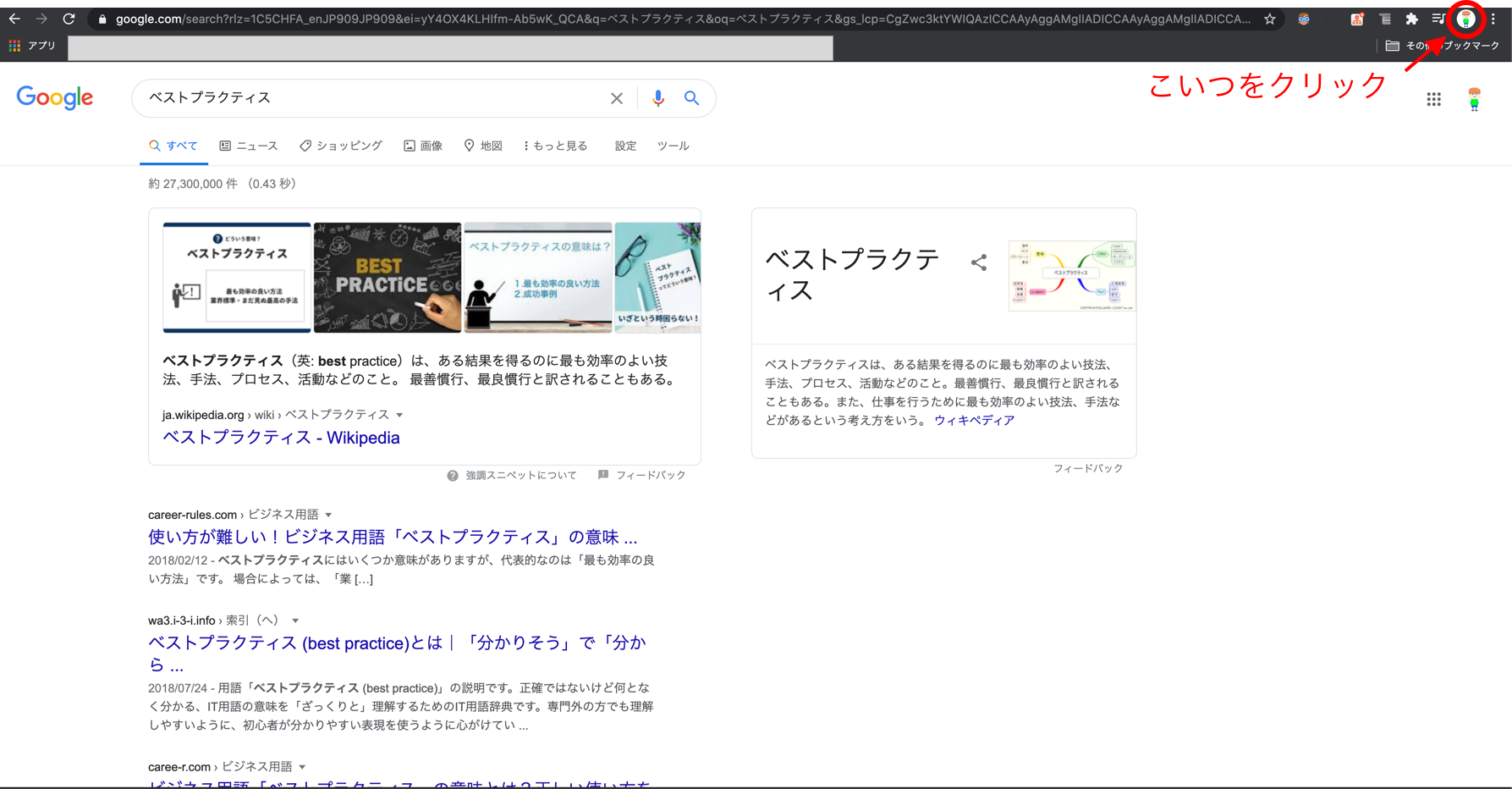The width and height of the screenshot is (1512, 789).
Task: Click the 強調スニペットについて question mark icon
Action: coord(453,476)
